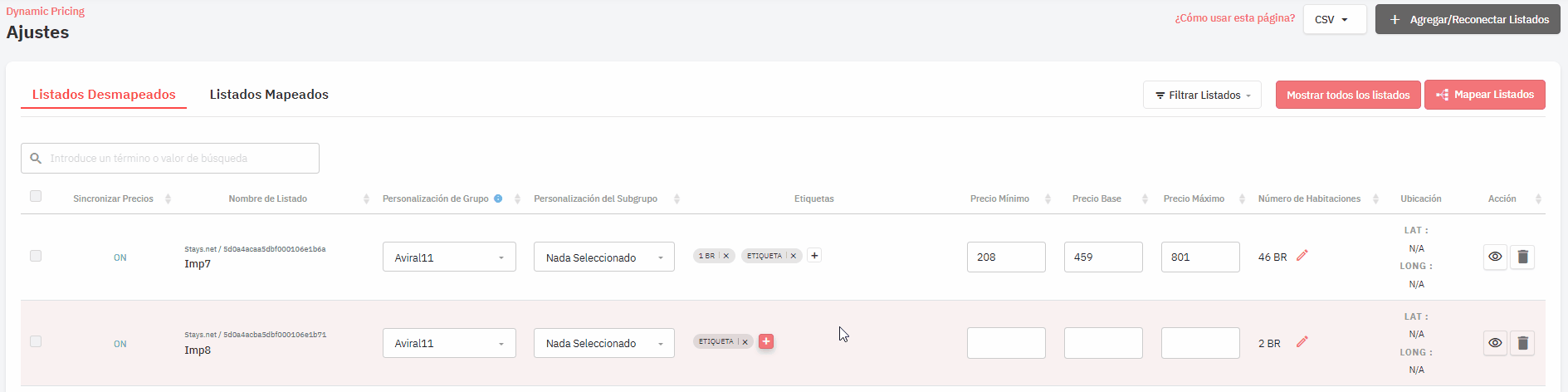The height and width of the screenshot is (392, 1568).
Task: Check the Imp8 row checkbox
Action: (36, 341)
